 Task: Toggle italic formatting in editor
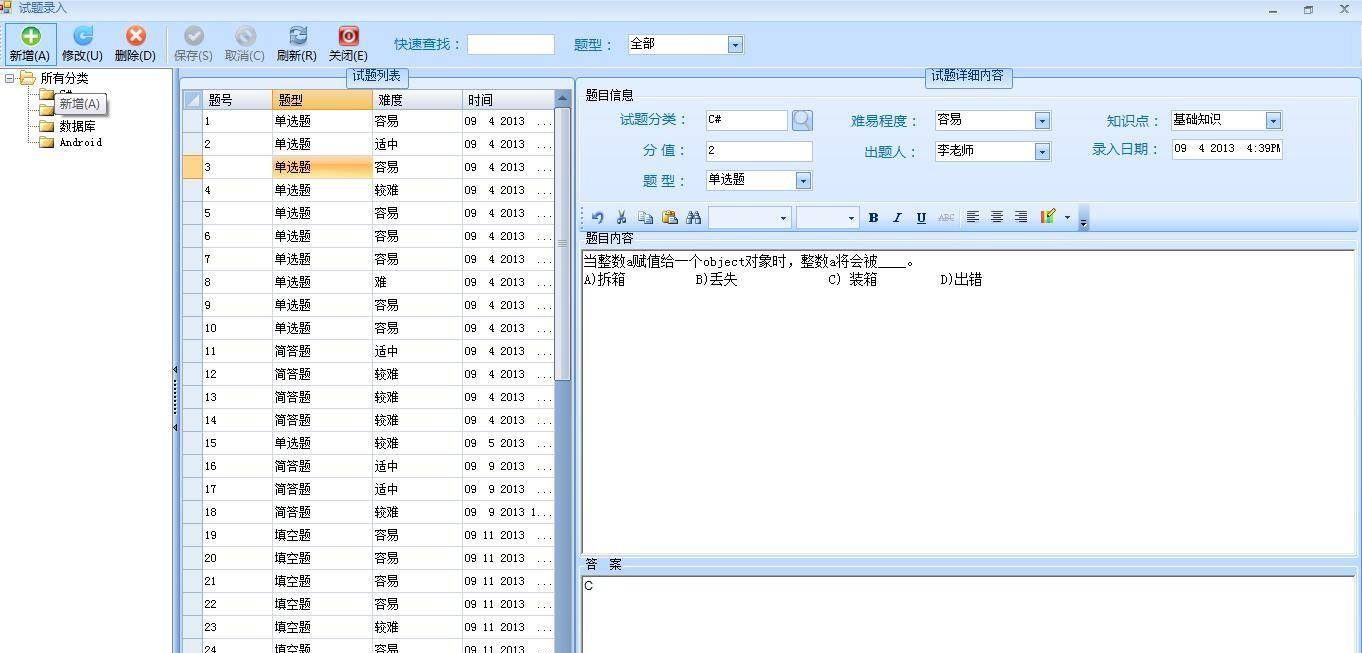click(x=897, y=217)
